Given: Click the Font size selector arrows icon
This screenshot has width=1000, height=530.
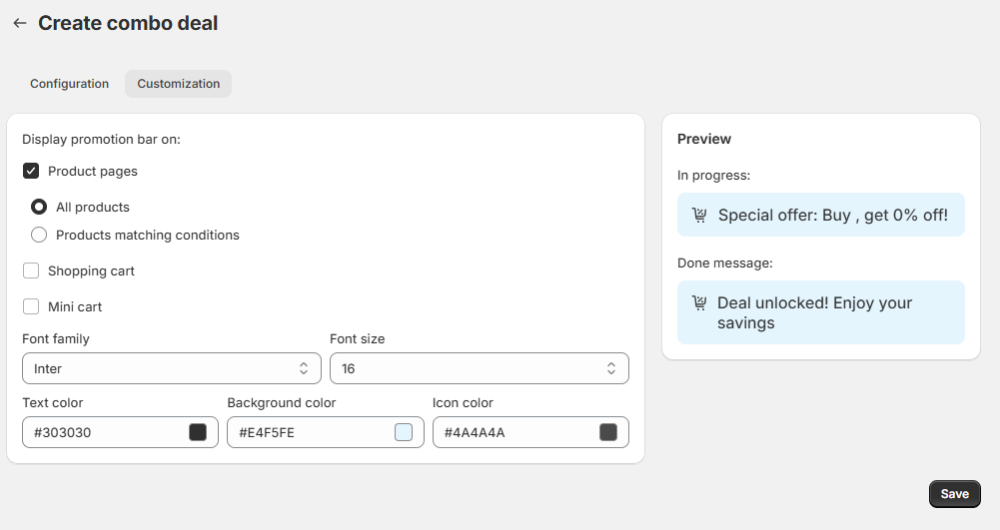Looking at the screenshot, I should (x=611, y=369).
